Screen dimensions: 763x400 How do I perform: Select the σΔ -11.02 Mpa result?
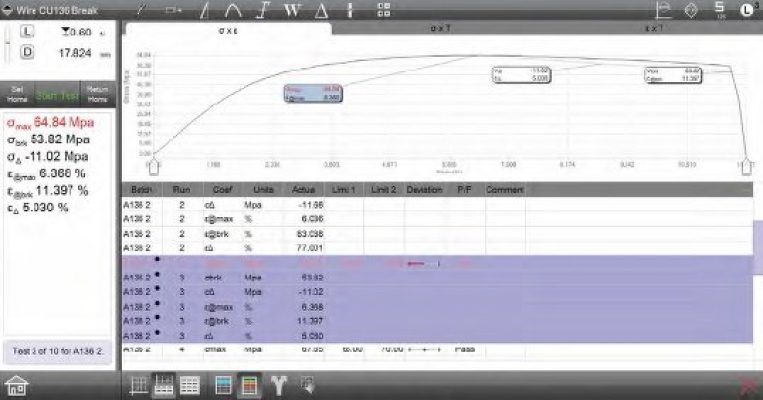point(47,157)
